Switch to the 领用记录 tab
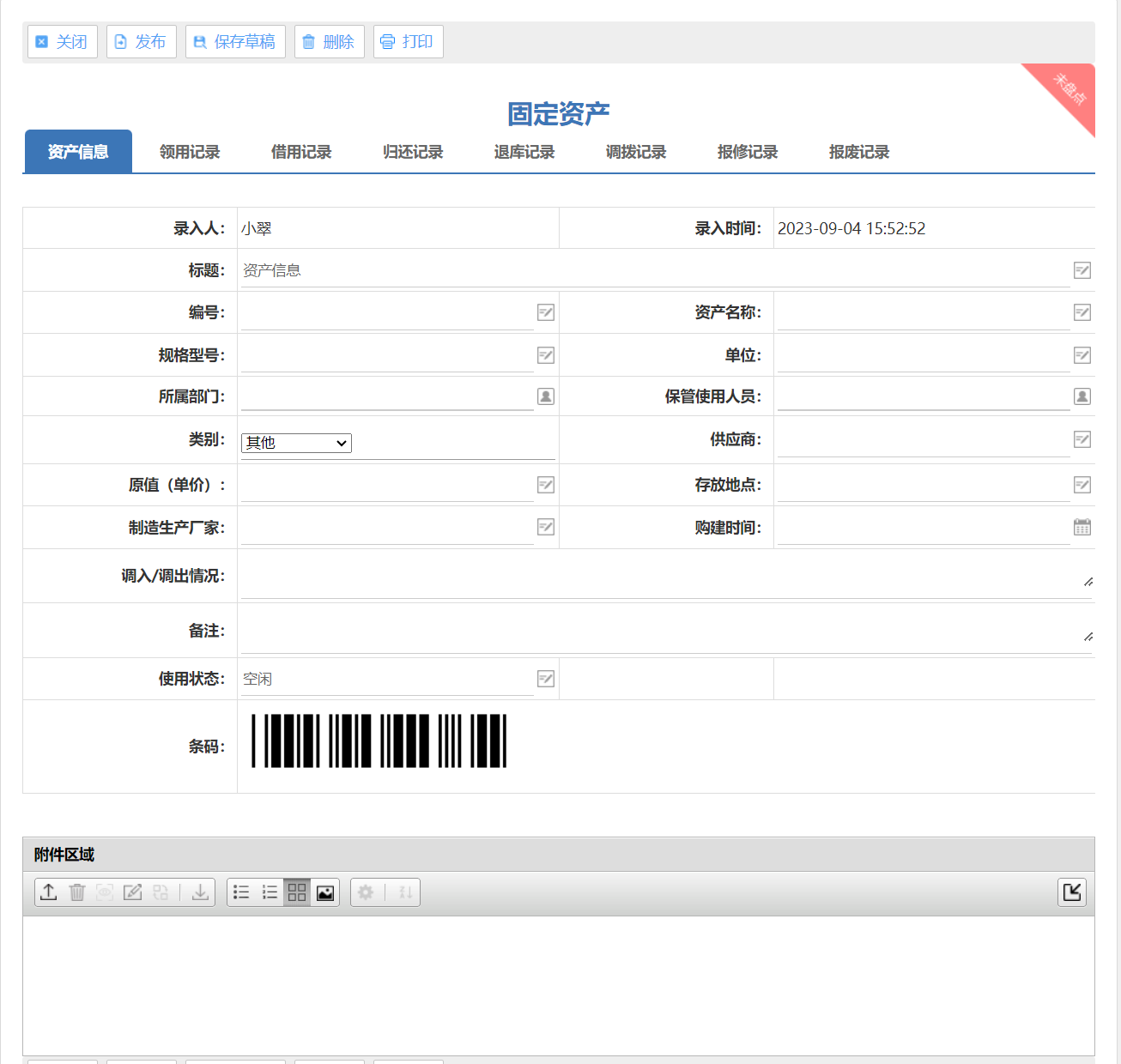1121x1064 pixels. coord(190,152)
